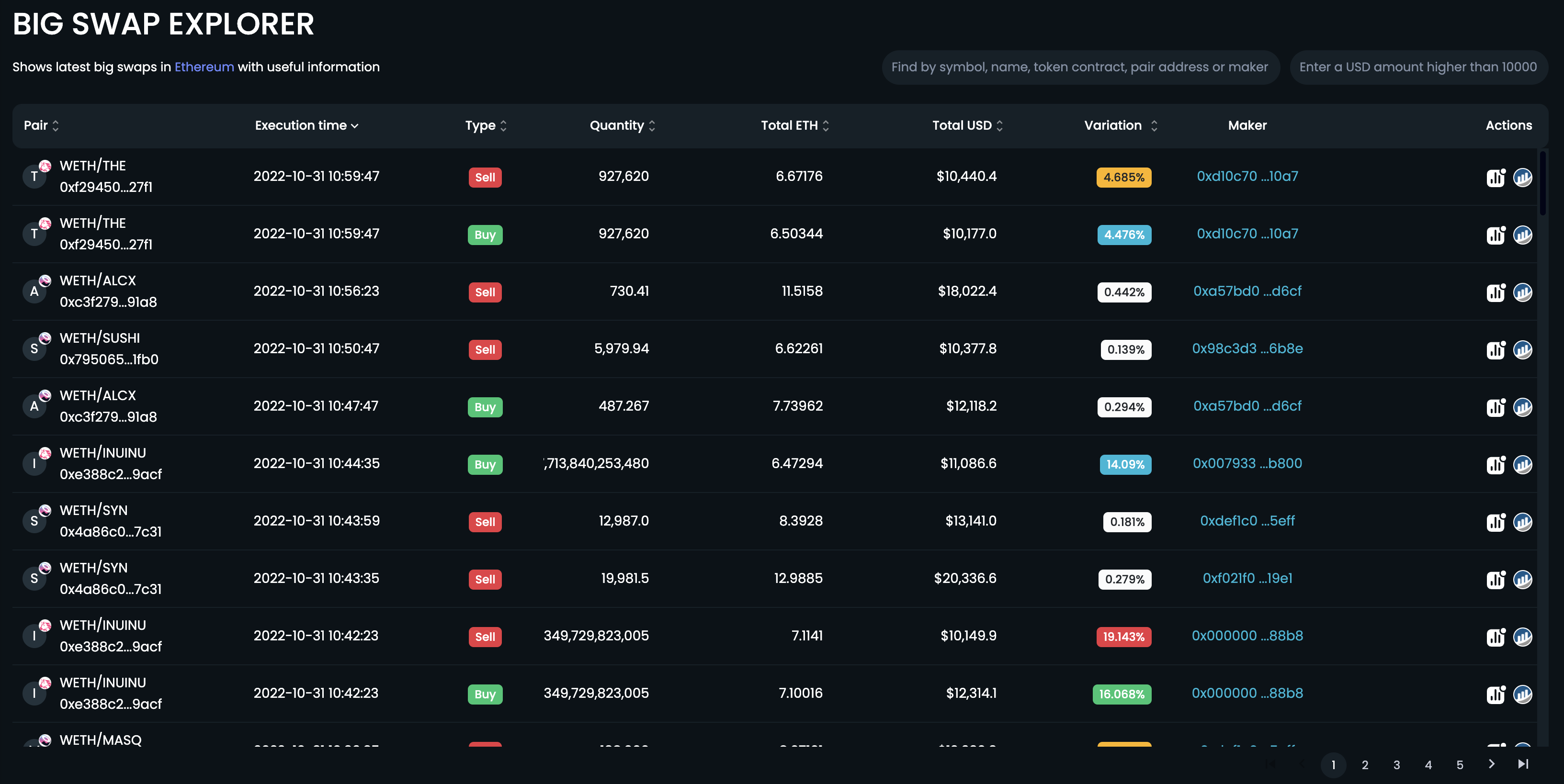The image size is (1564, 784).
Task: Sort by Variation column arrows
Action: coord(1154,125)
